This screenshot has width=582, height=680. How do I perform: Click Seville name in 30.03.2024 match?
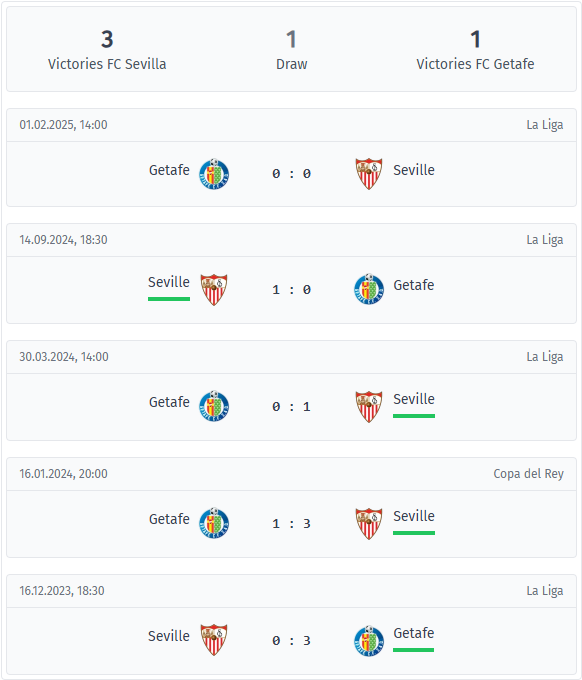click(414, 399)
